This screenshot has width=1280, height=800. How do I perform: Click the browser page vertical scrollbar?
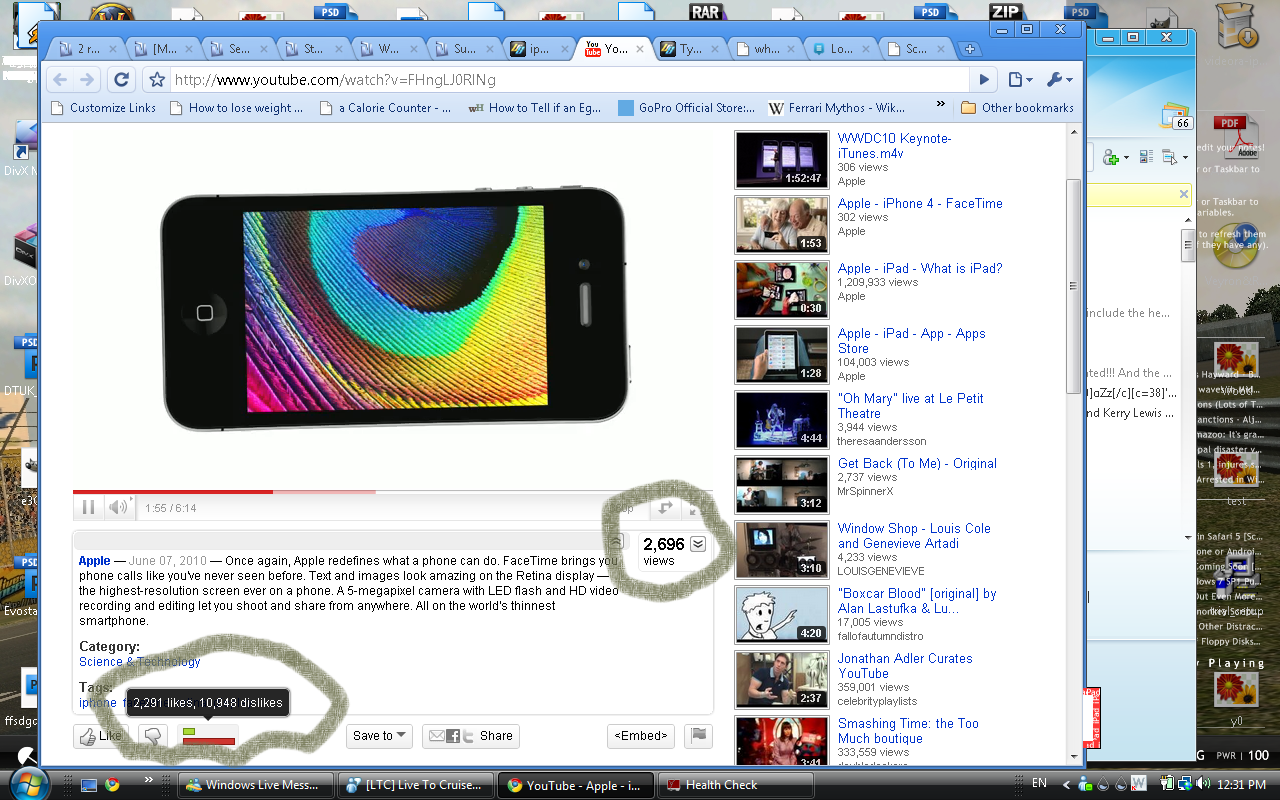[x=1073, y=285]
